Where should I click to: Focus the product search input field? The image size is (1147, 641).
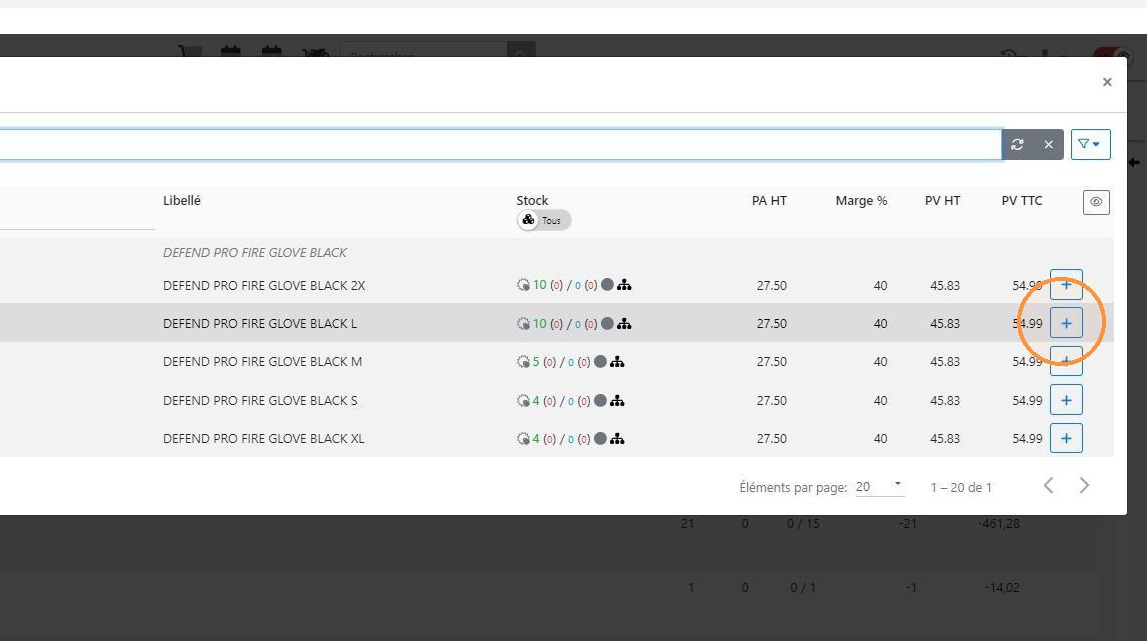pos(500,144)
